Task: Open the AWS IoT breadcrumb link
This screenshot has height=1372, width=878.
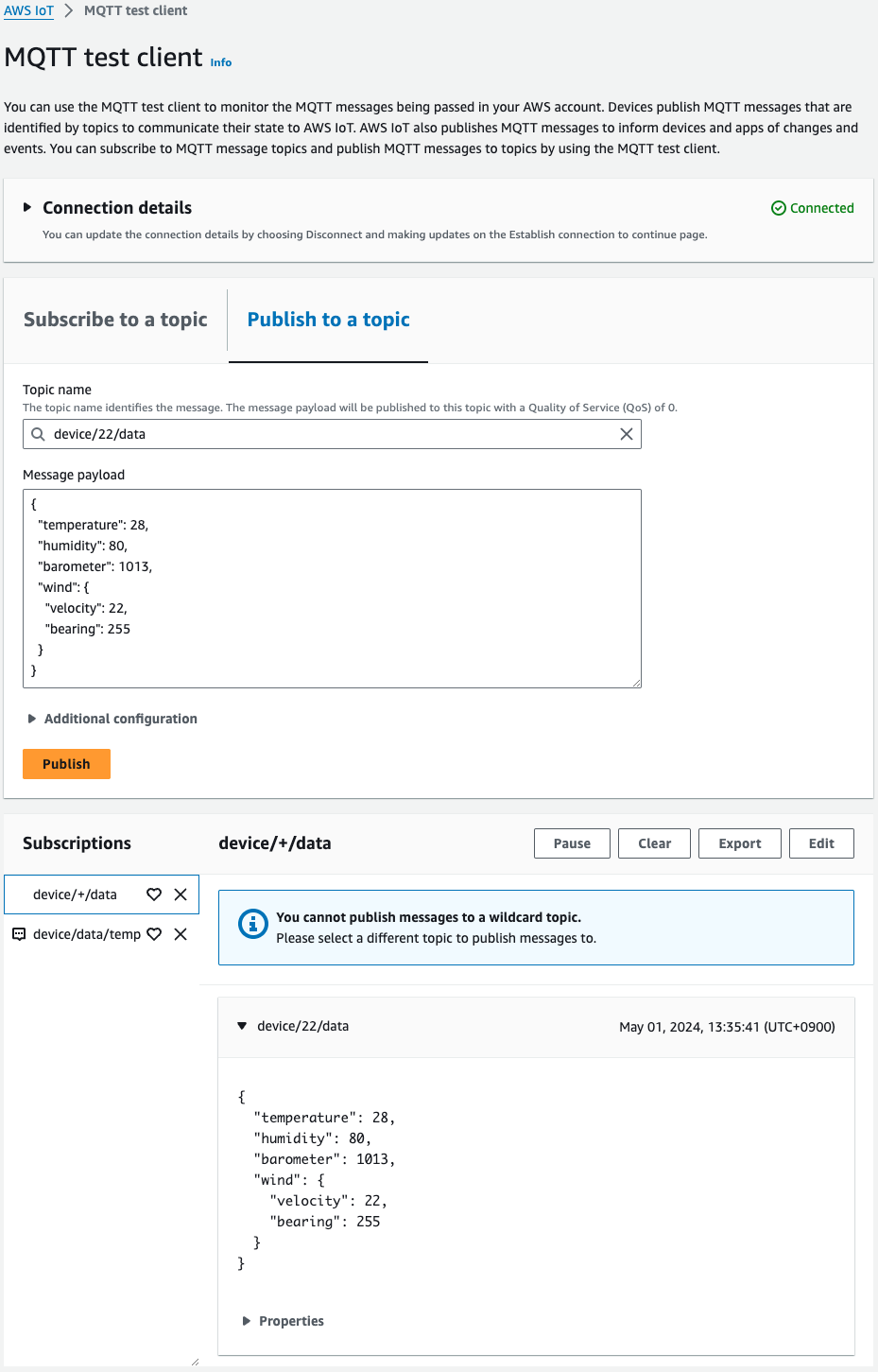Action: click(28, 10)
